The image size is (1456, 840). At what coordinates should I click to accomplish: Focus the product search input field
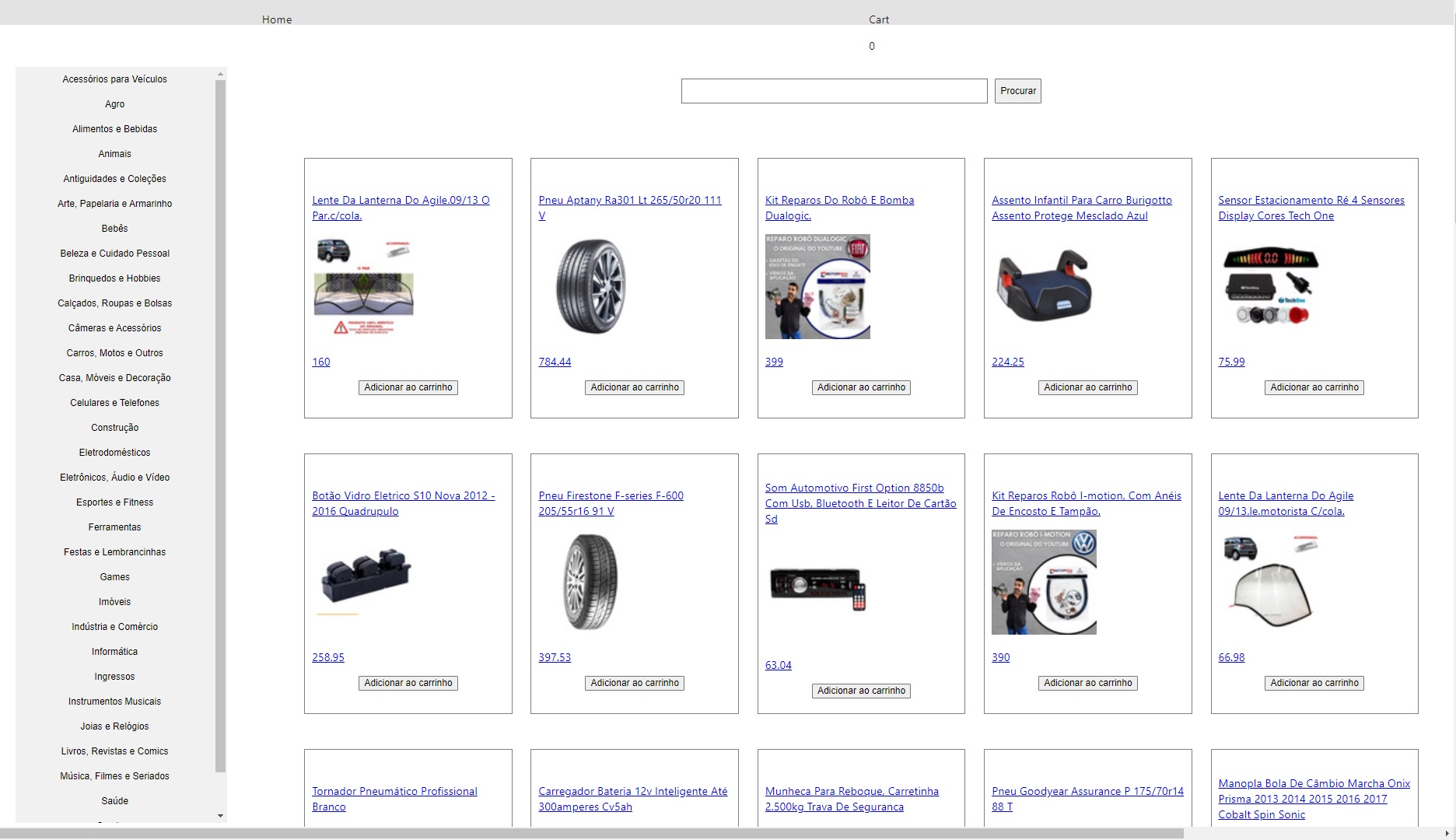(834, 91)
